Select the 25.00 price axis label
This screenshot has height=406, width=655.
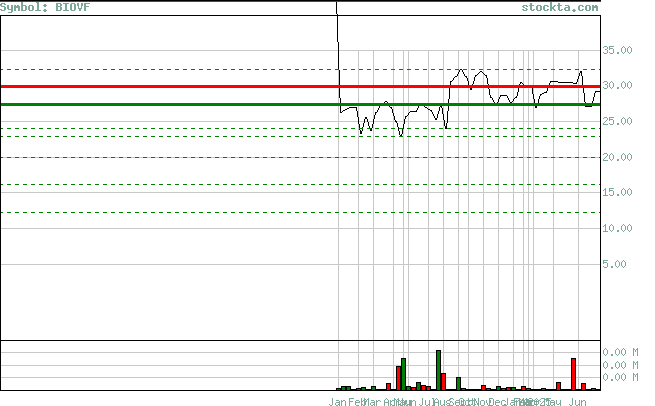tap(617, 121)
